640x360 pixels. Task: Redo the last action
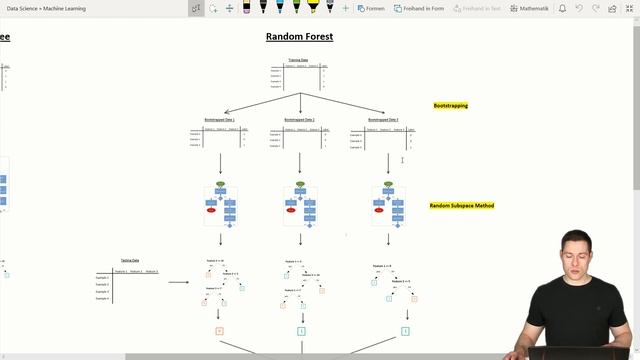tap(596, 8)
